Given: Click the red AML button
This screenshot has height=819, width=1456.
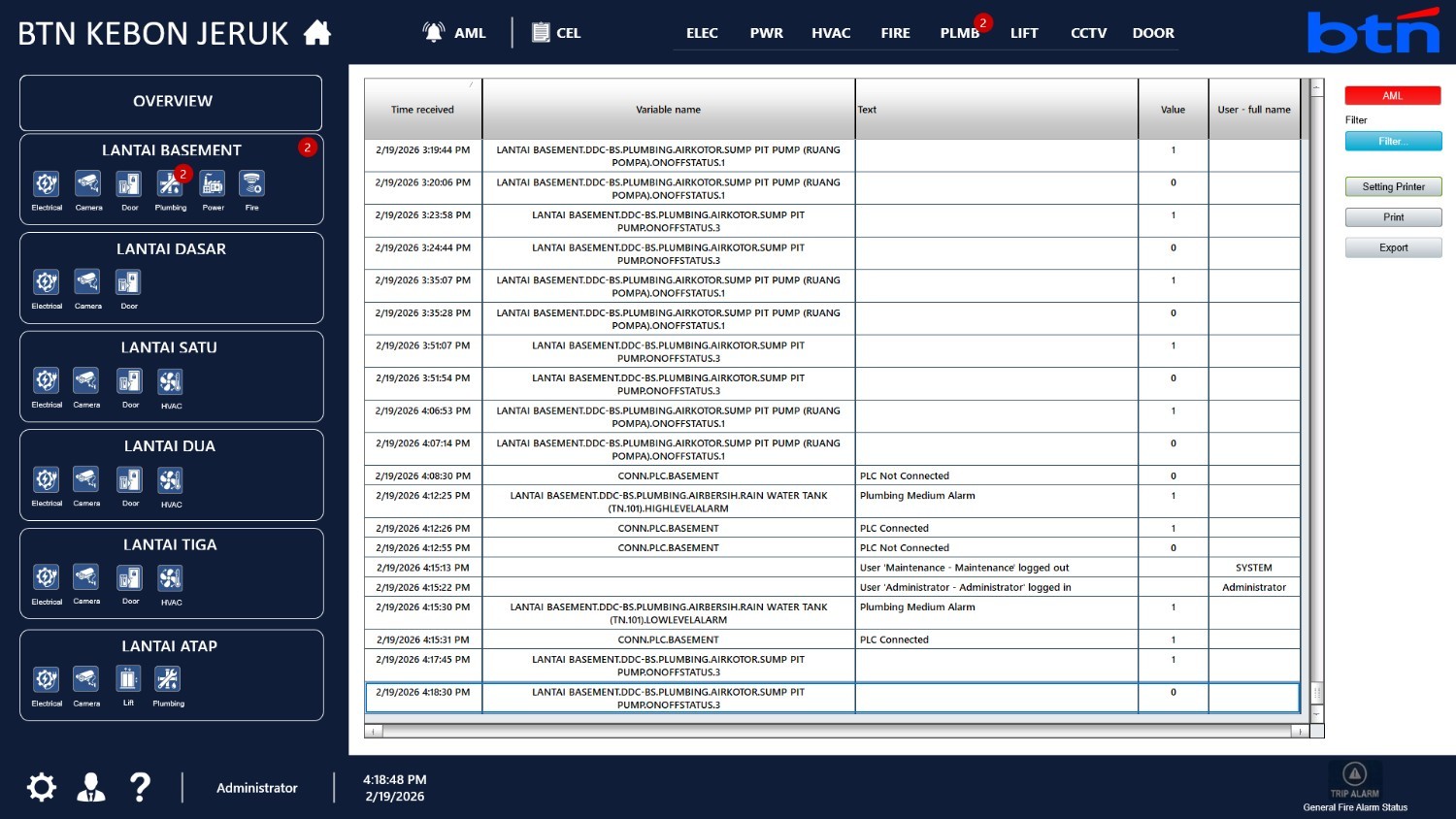Looking at the screenshot, I should click(1393, 96).
